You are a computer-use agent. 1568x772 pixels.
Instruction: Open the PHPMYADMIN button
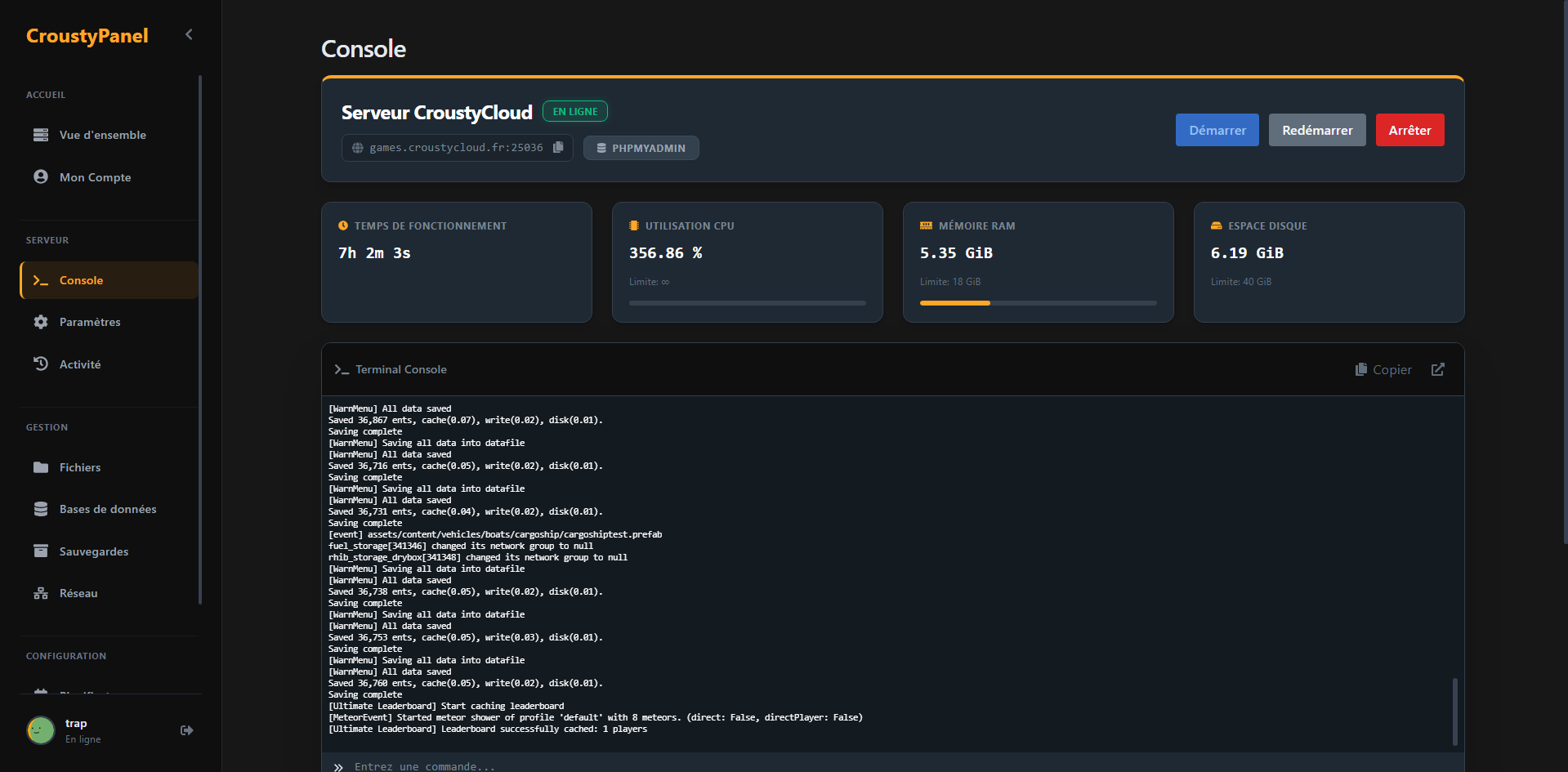pyautogui.click(x=641, y=148)
